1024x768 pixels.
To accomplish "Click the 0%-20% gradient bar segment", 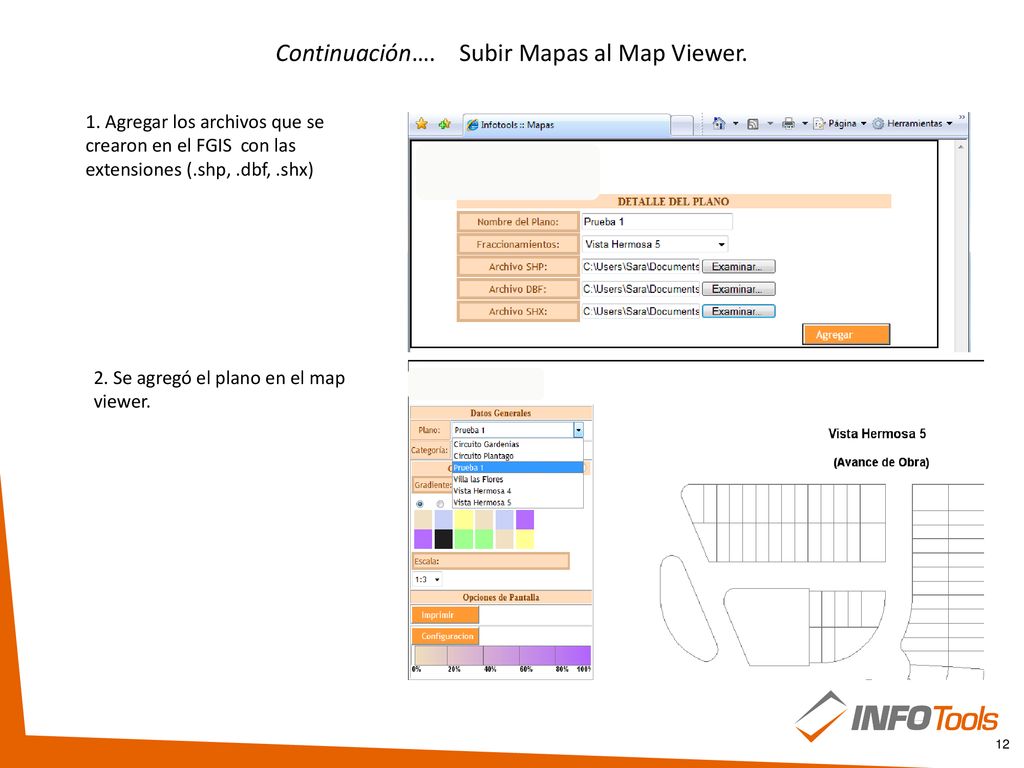I will (x=431, y=655).
